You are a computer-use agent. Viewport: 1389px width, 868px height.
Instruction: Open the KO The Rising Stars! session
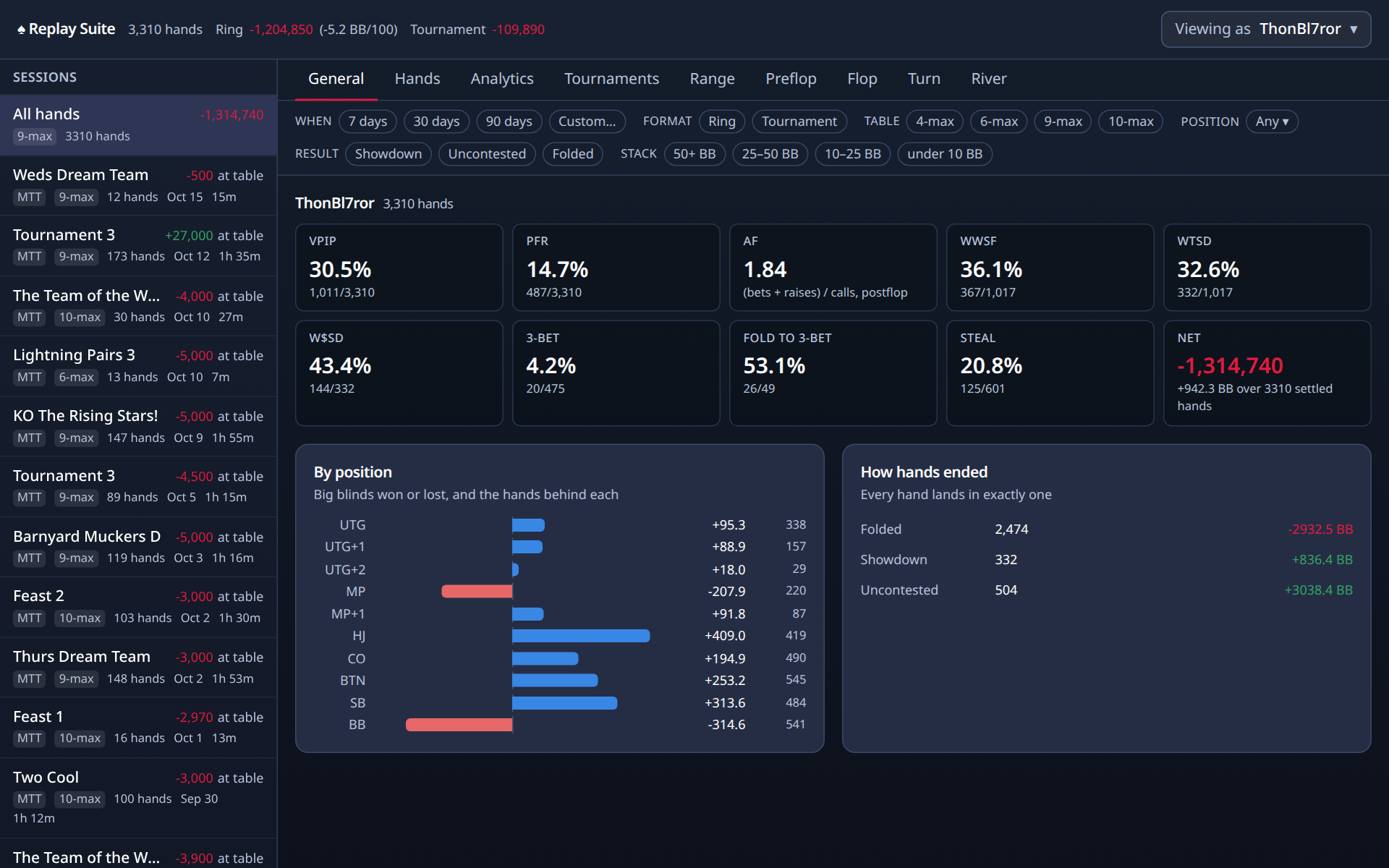[x=138, y=427]
